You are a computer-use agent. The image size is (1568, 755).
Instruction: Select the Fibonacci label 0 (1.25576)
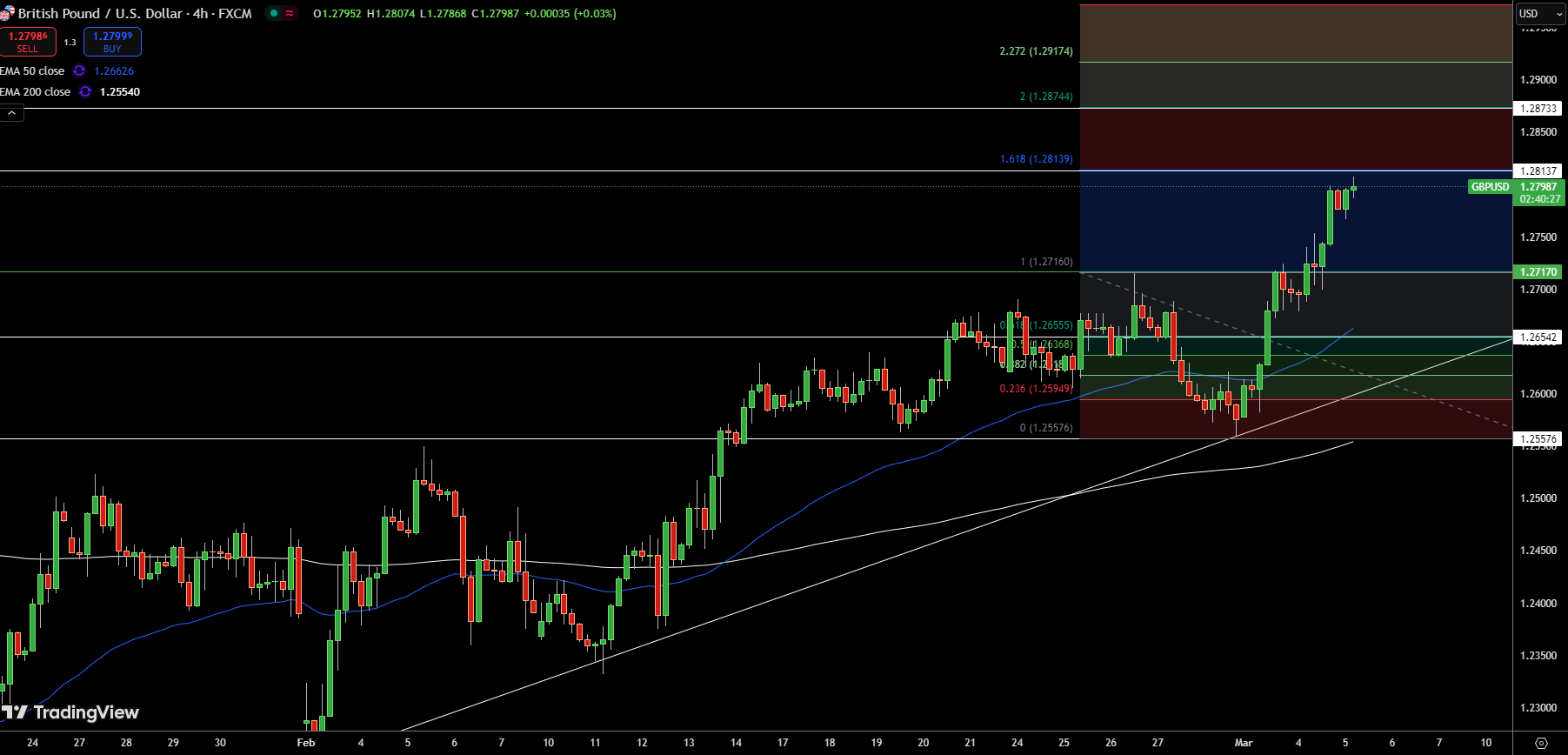(1046, 428)
